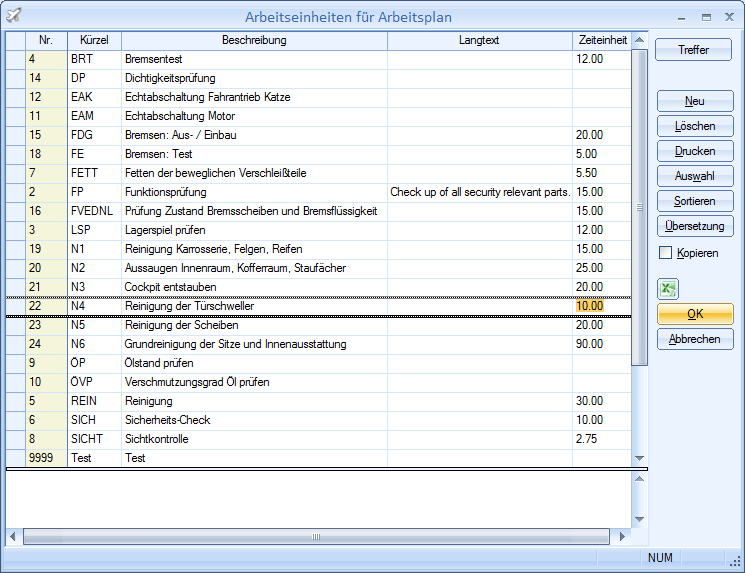745x573 pixels.
Task: Click Reinigung der Türschweller description
Action: pyautogui.click(x=254, y=306)
